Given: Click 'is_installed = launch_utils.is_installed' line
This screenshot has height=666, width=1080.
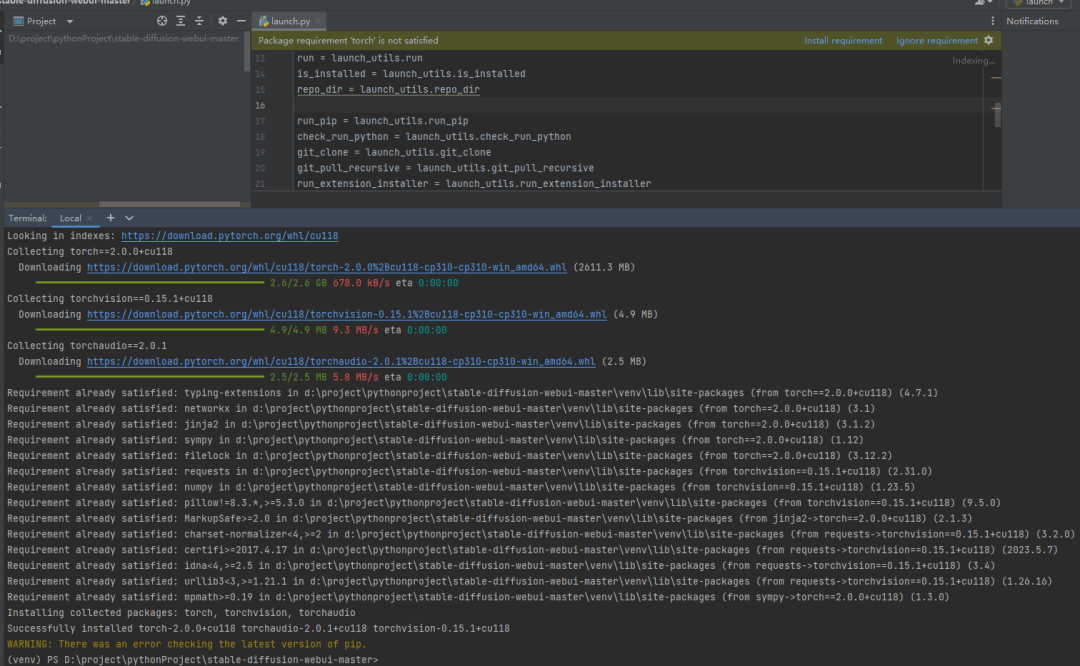Looking at the screenshot, I should (x=411, y=74).
